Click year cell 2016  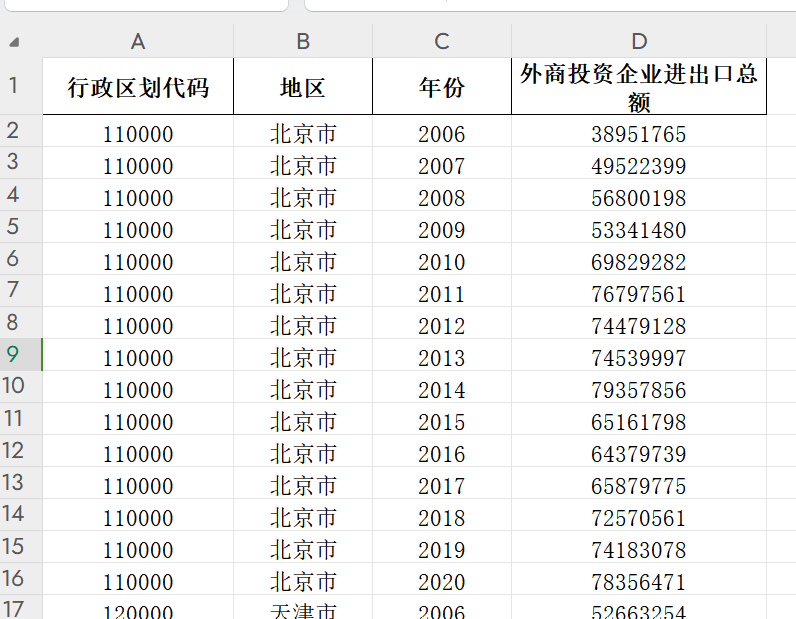tap(442, 451)
